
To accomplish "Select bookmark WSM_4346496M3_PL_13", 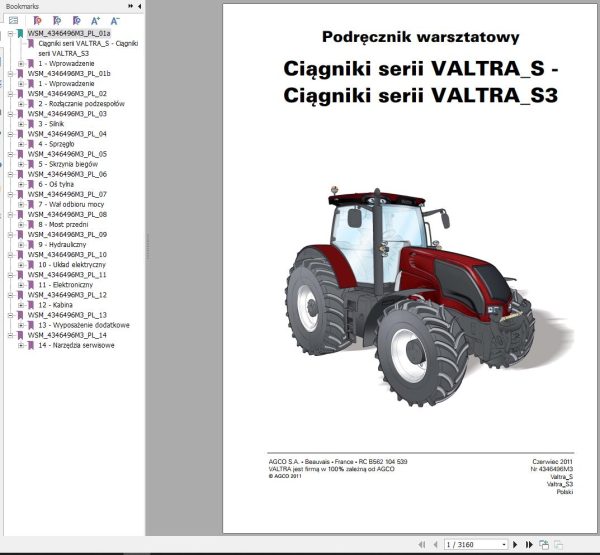I will [67, 315].
